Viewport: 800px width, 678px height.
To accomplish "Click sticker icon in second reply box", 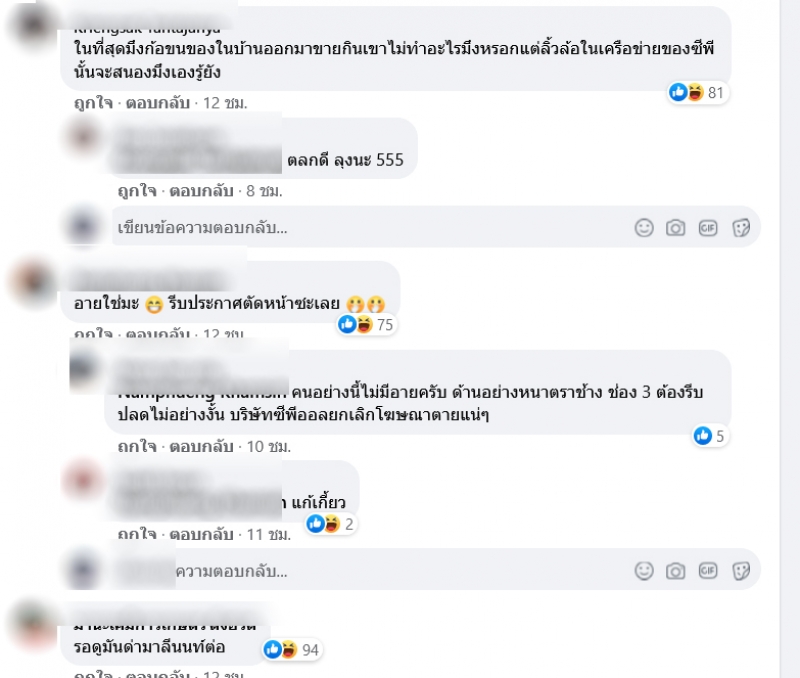I will 741,571.
